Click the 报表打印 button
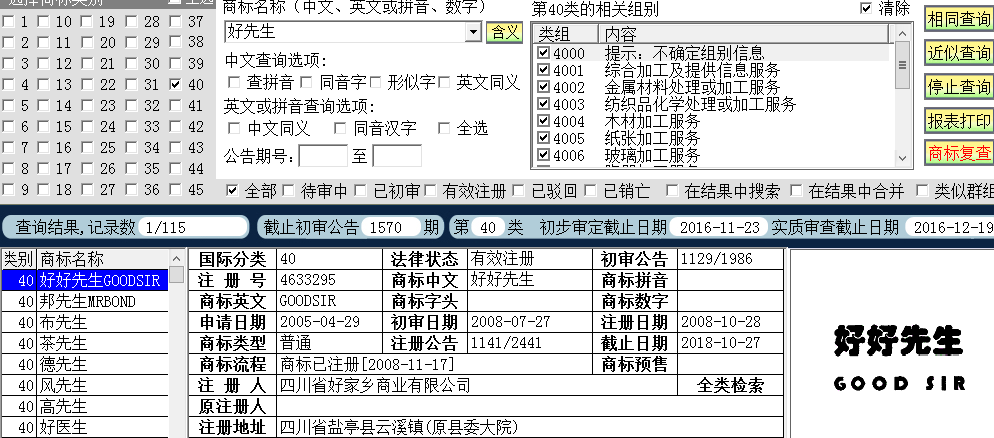Image resolution: width=994 pixels, height=438 pixels. pyautogui.click(x=958, y=120)
